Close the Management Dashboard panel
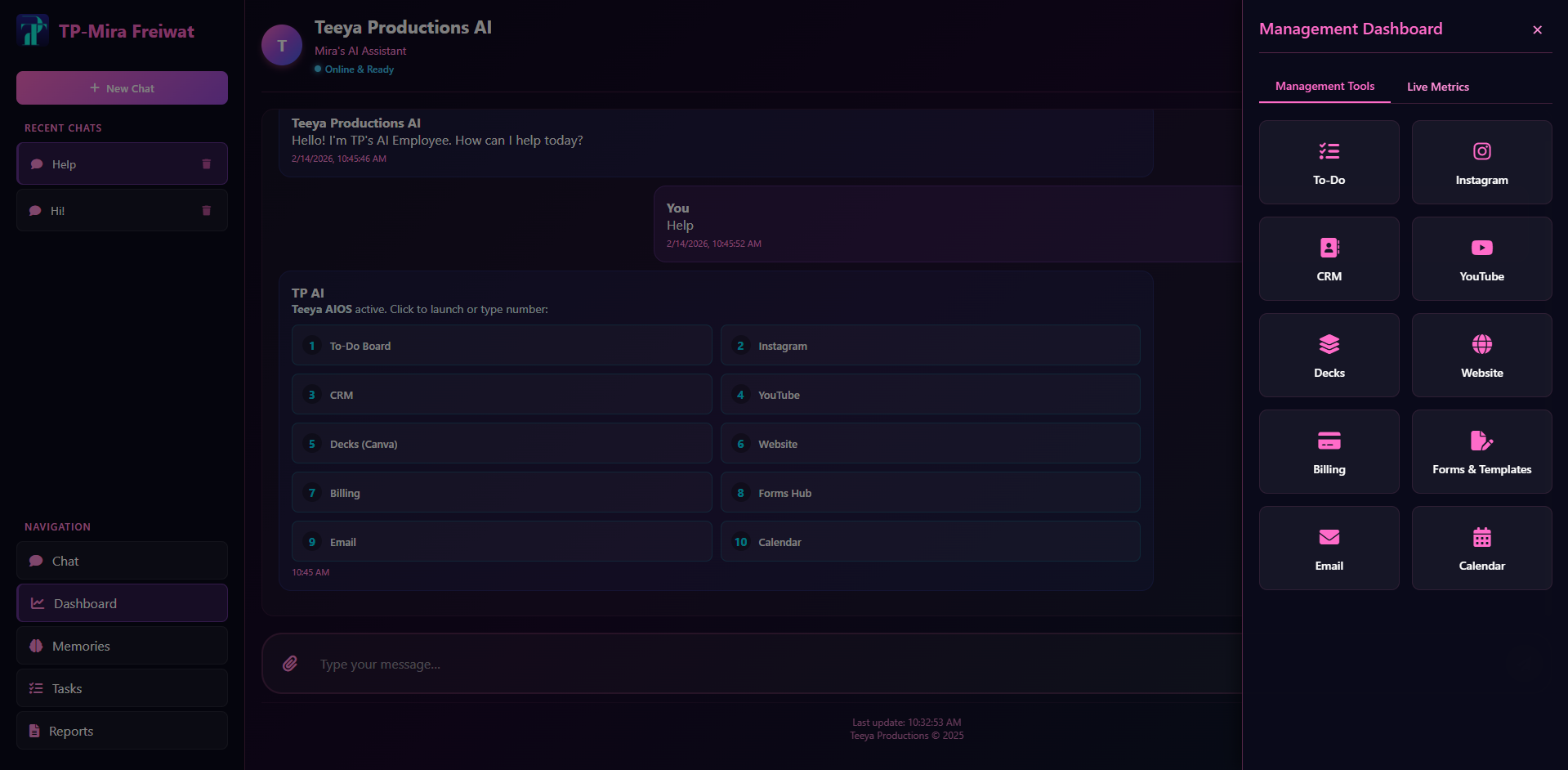The width and height of the screenshot is (1568, 770). (x=1537, y=29)
